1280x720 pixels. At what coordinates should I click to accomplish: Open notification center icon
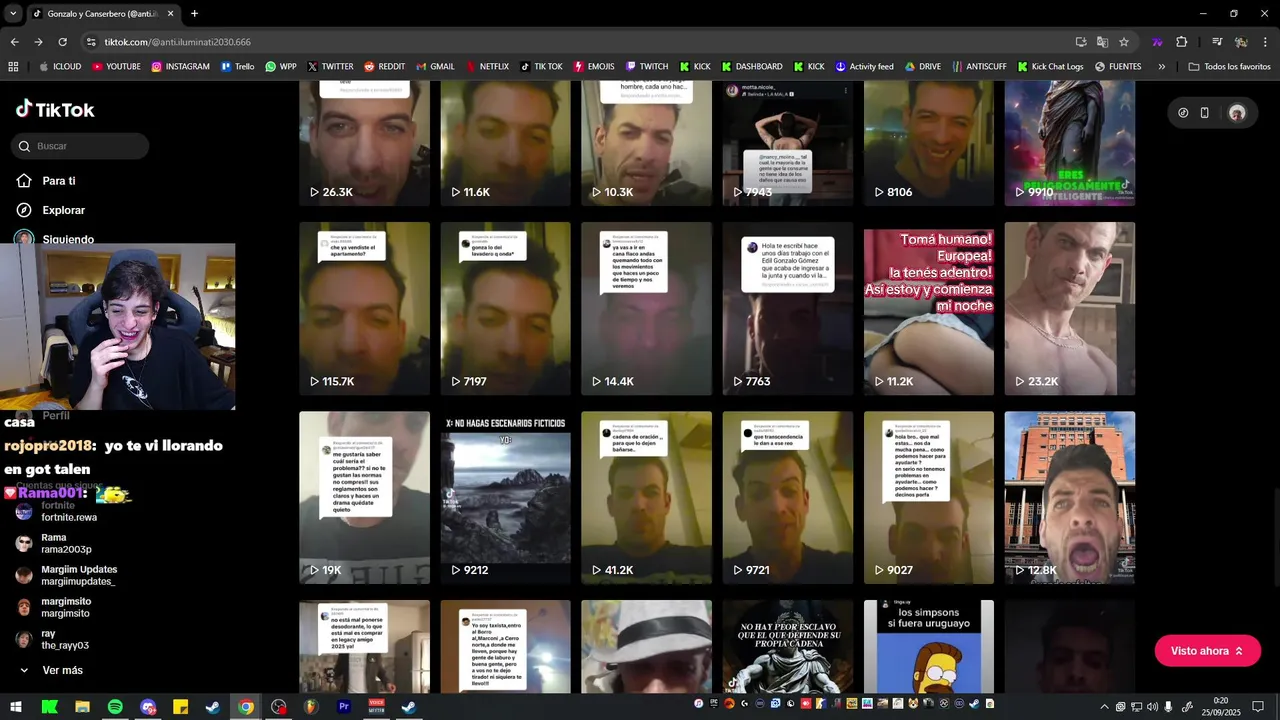[x=1258, y=707]
